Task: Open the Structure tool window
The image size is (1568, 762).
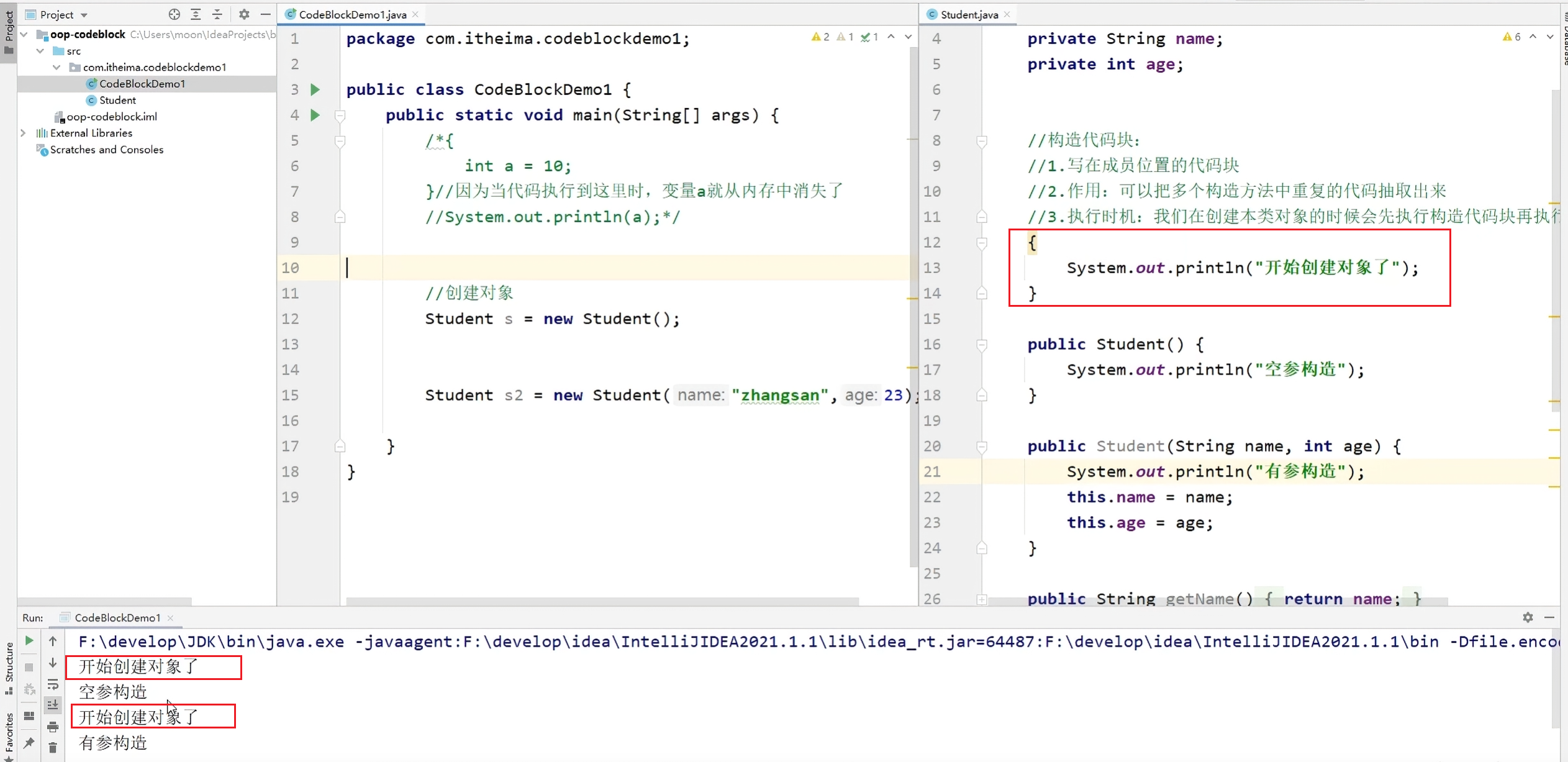Action: (9, 668)
